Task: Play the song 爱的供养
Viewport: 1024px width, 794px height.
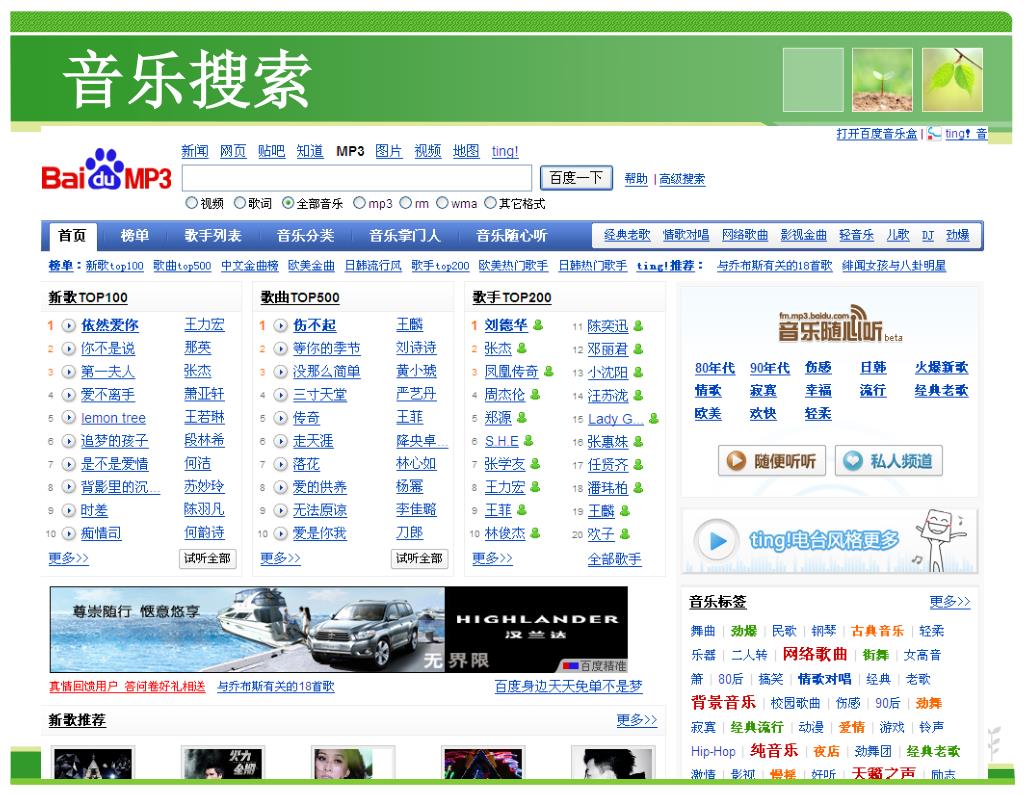Action: [281, 487]
